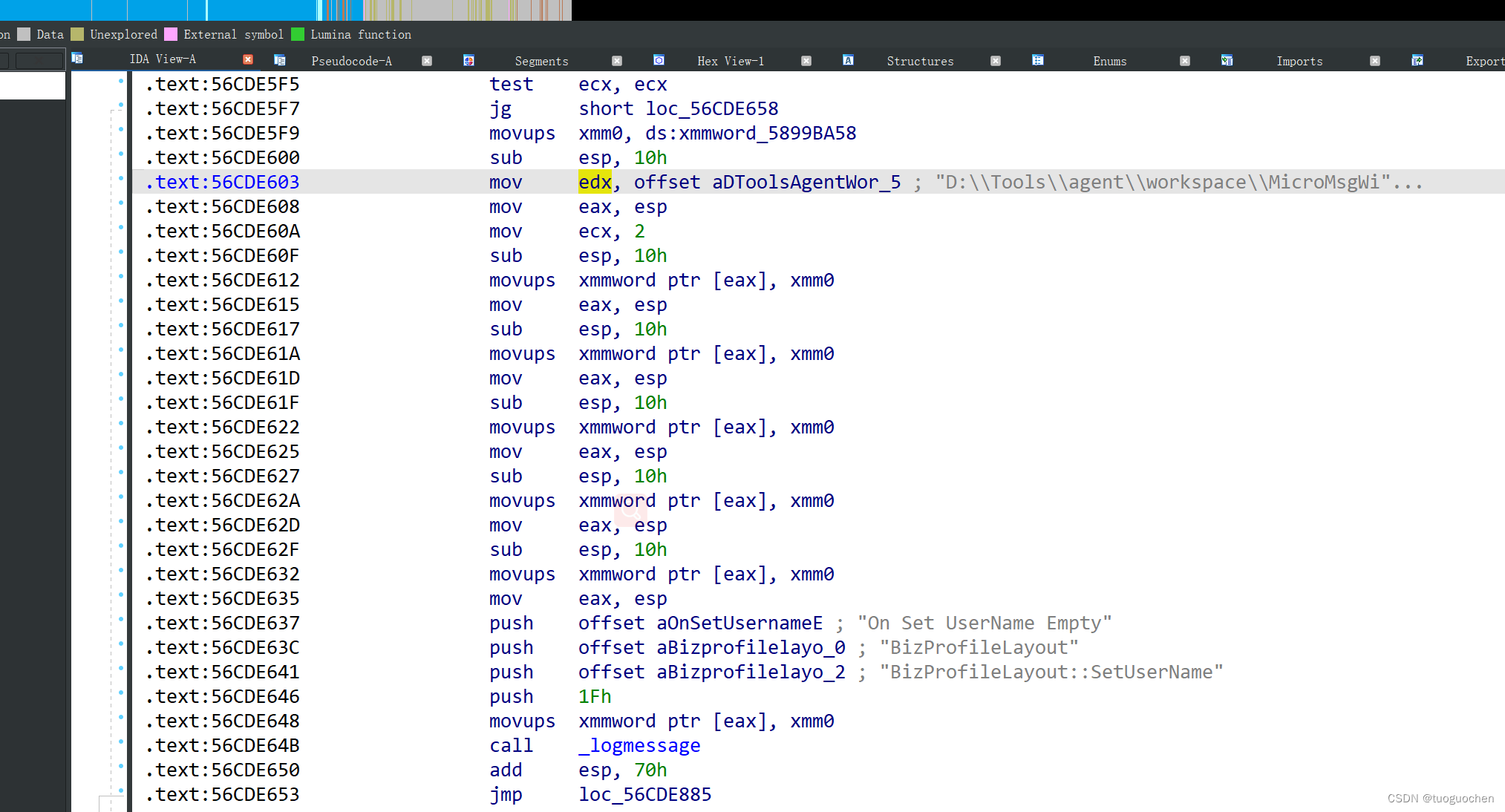Click the Exports tab icon
Screen dimensions: 1505x812
click(x=1417, y=60)
